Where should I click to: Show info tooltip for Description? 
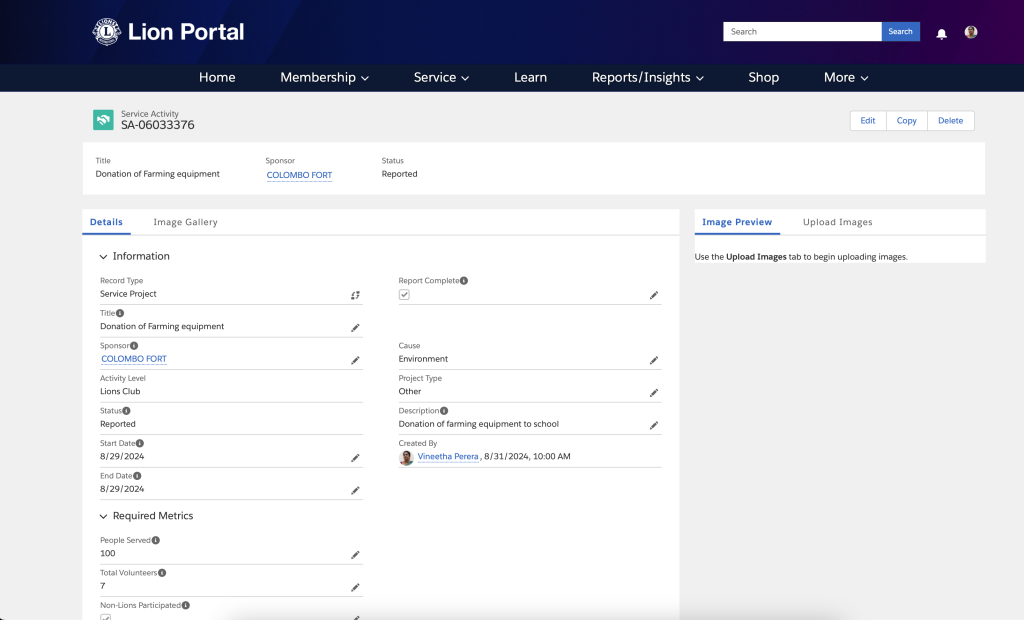point(444,411)
